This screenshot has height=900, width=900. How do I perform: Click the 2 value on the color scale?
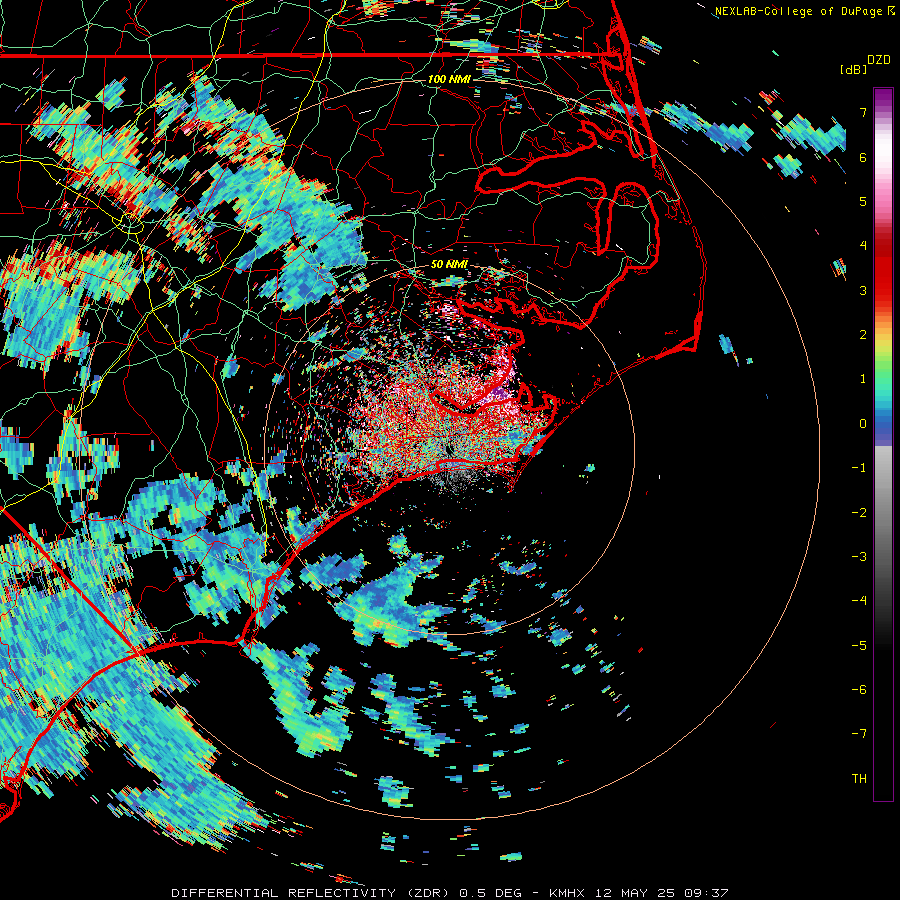click(x=863, y=335)
